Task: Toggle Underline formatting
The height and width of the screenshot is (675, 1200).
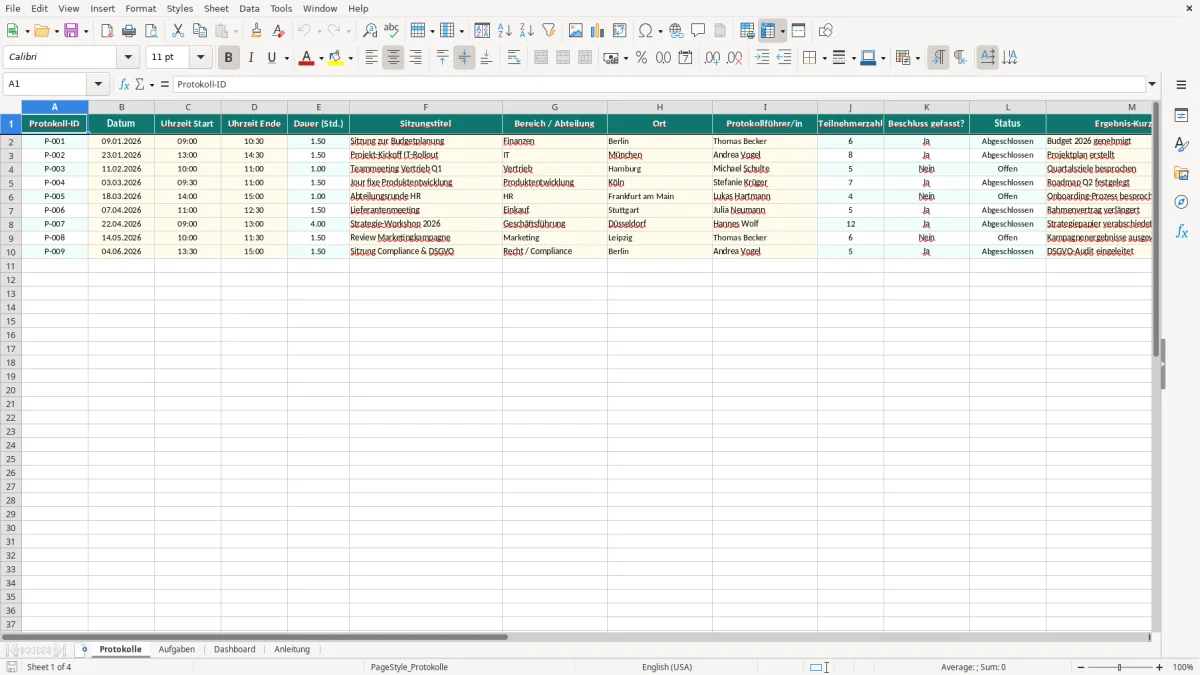Action: (x=271, y=58)
